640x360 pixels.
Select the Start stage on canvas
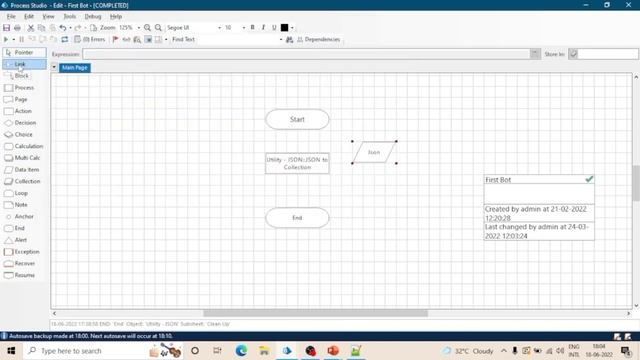click(x=297, y=119)
